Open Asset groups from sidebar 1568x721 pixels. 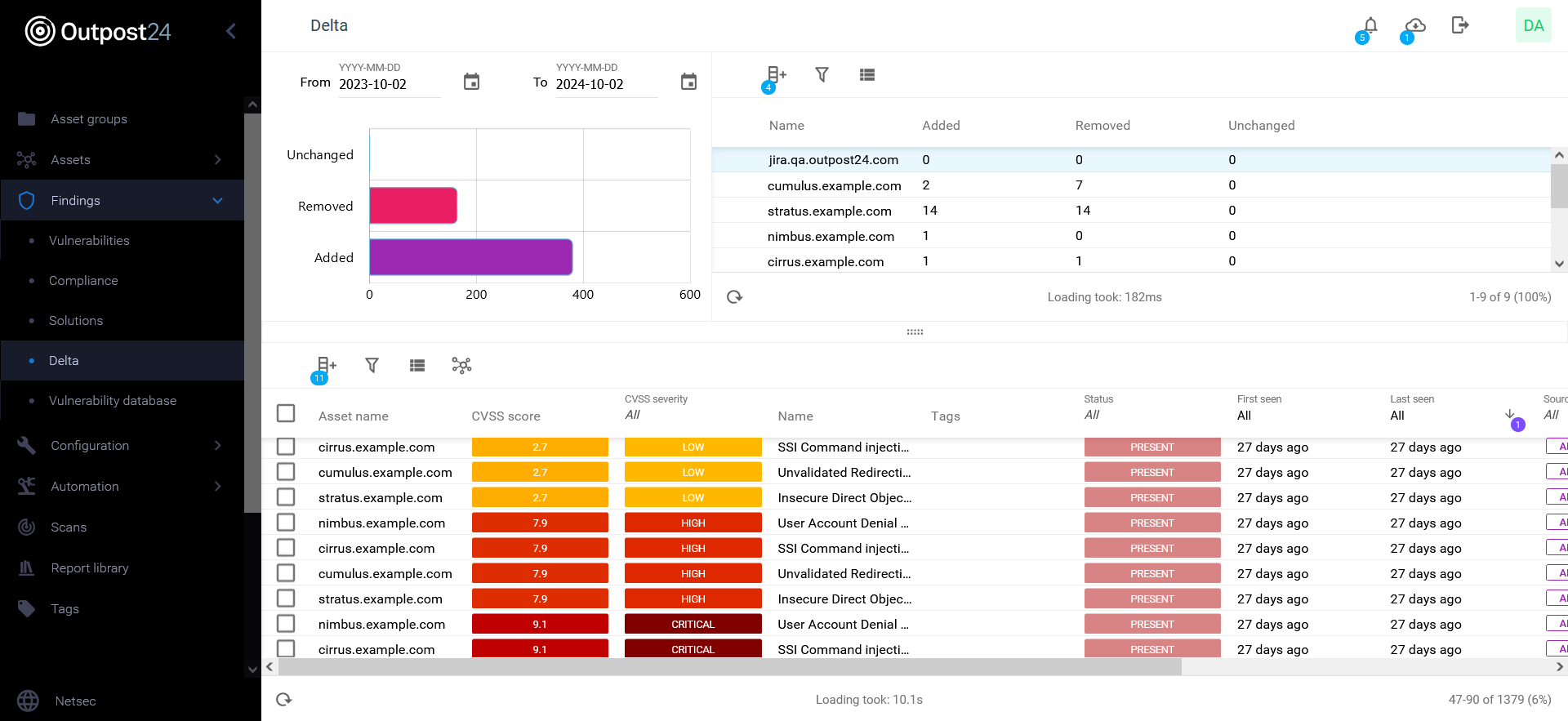point(122,119)
